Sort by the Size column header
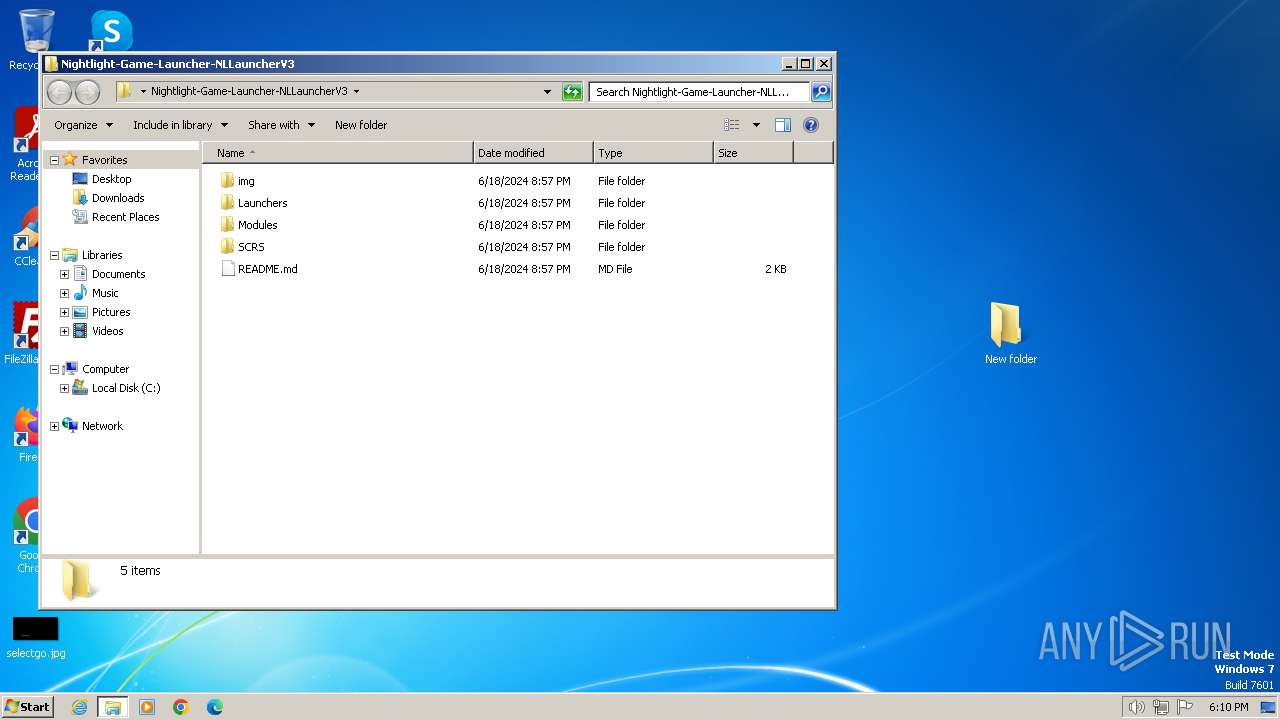The height and width of the screenshot is (720, 1280). 753,153
